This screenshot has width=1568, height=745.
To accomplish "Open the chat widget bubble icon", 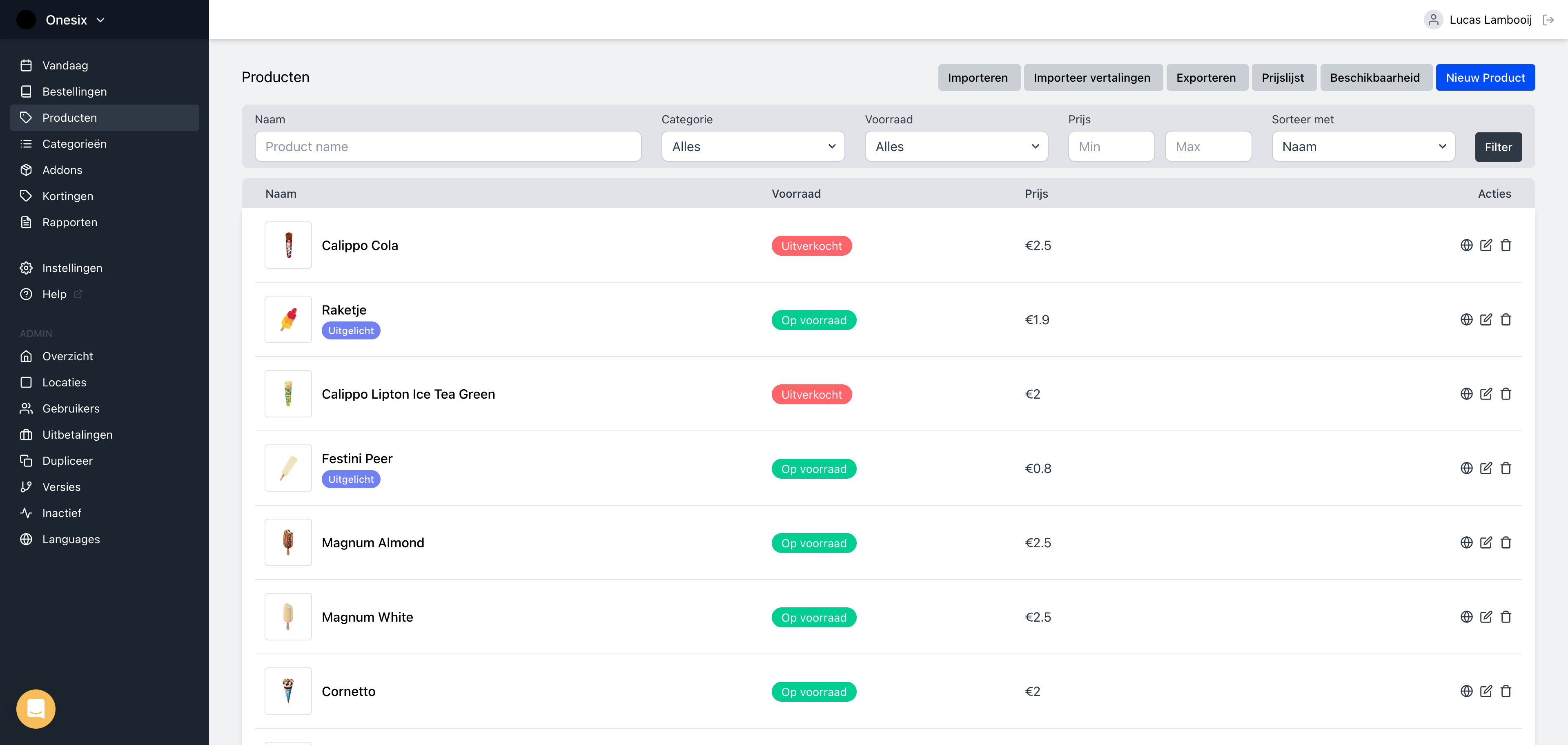I will tap(36, 709).
